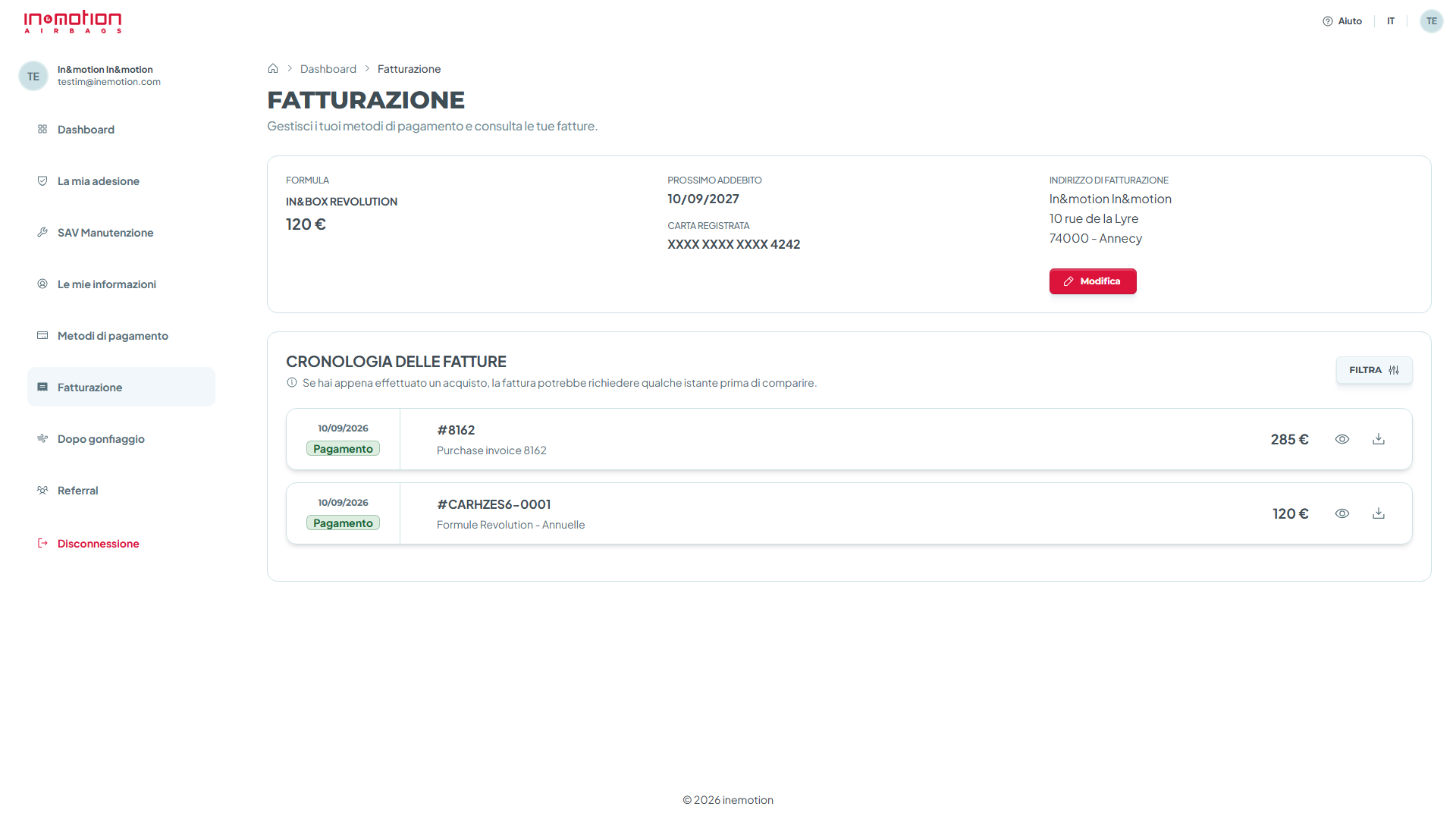Click the TE profile avatar in the sidebar
This screenshot has width=1456, height=819.
coord(33,76)
